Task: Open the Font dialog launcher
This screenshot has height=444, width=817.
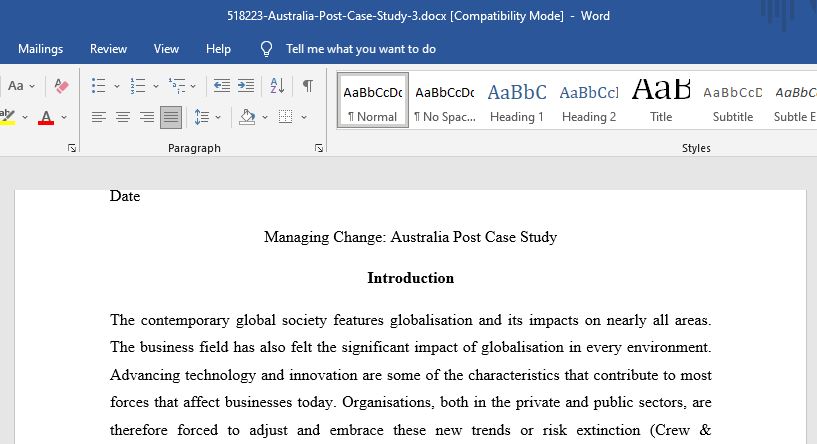Action: point(72,149)
